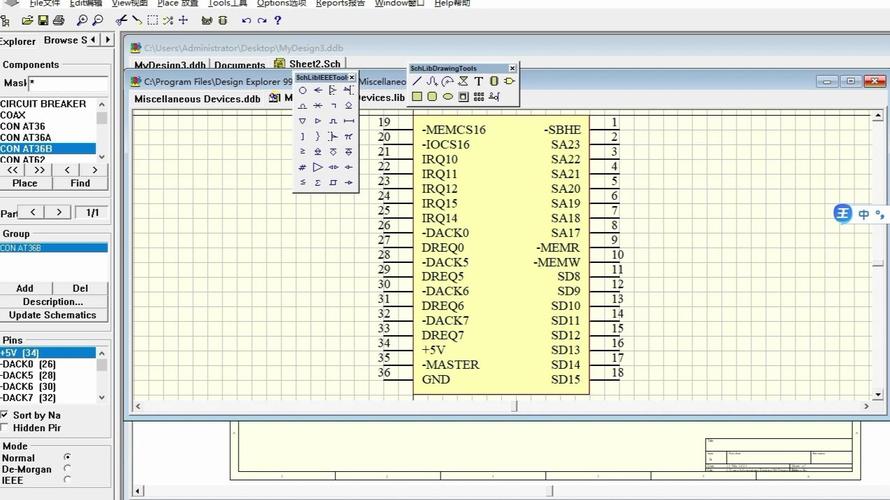Select the line drawing tool
Viewport: 890px width, 500px height.
click(417, 81)
